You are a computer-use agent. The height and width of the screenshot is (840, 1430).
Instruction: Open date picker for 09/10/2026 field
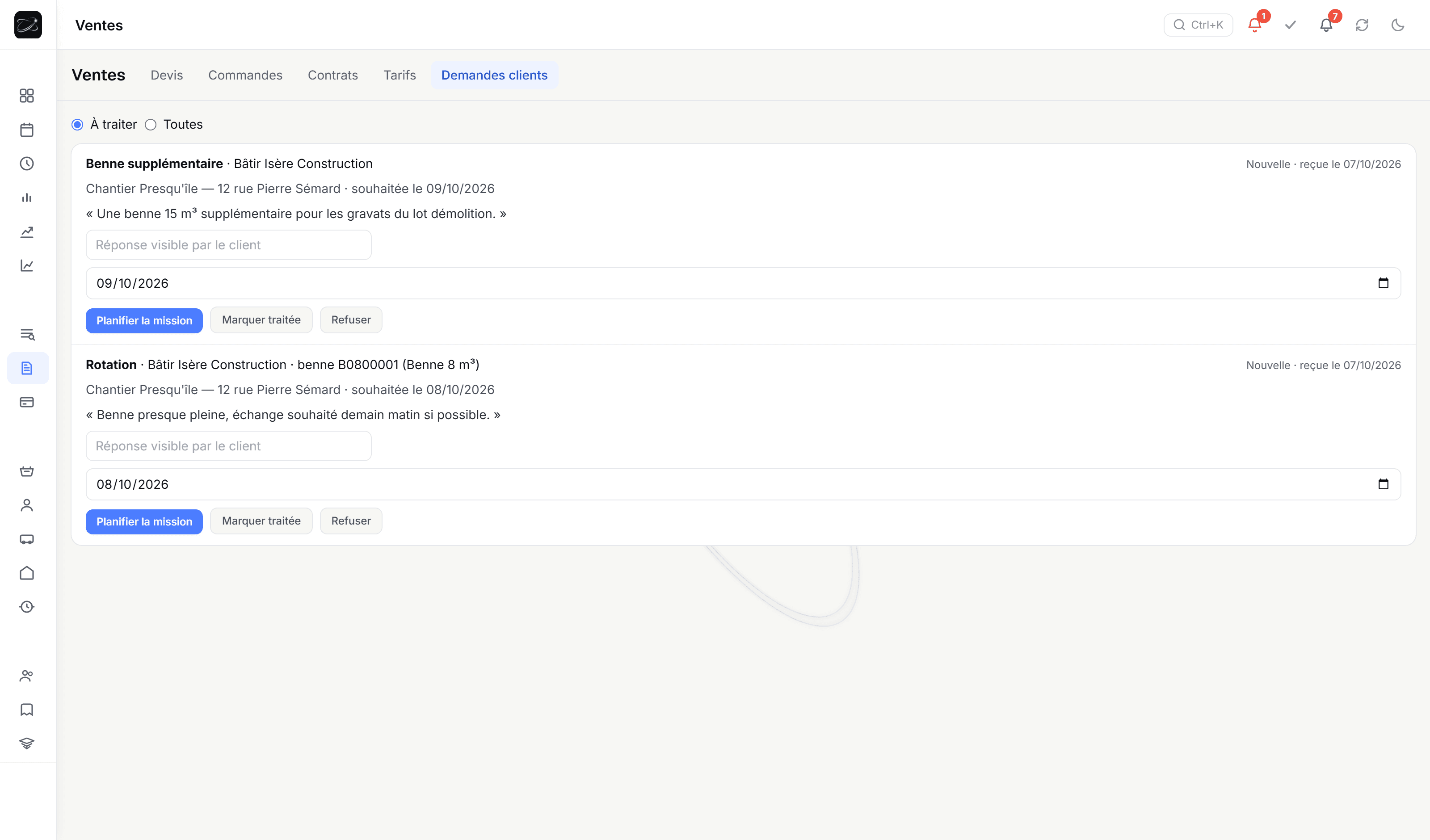tap(1384, 283)
